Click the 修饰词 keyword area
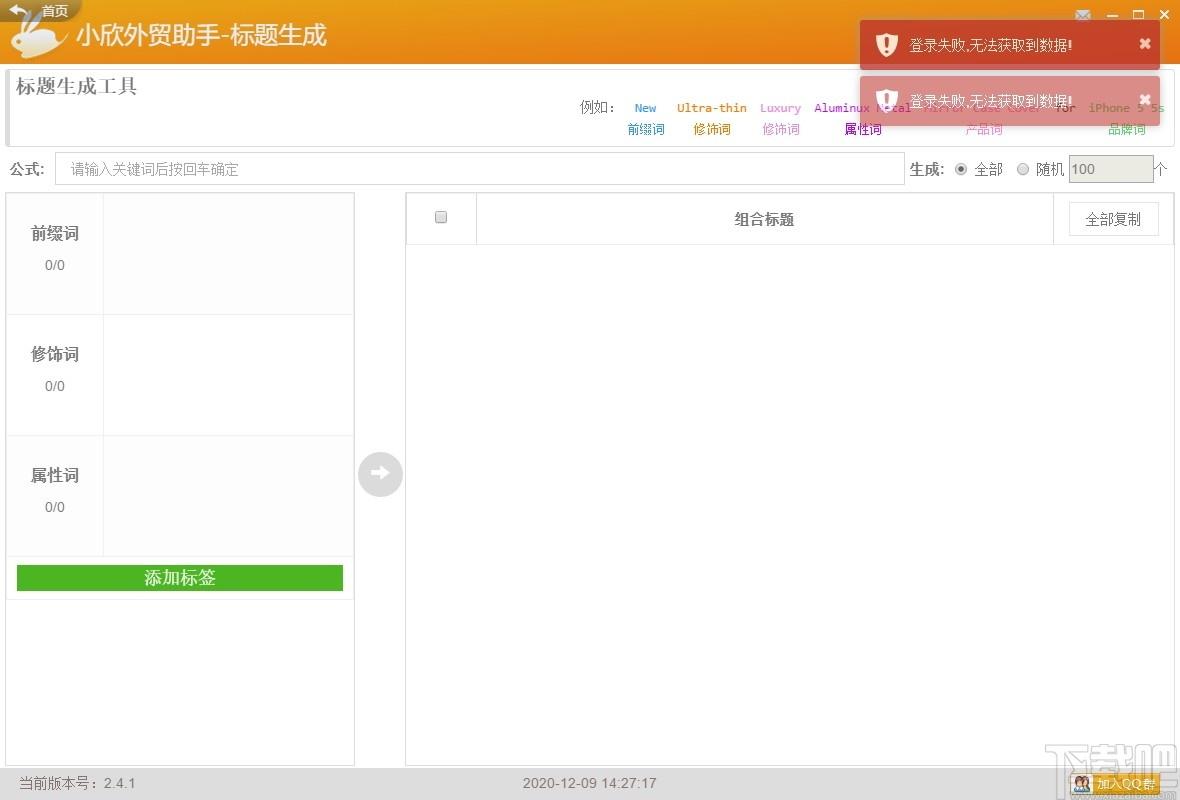 [x=228, y=375]
